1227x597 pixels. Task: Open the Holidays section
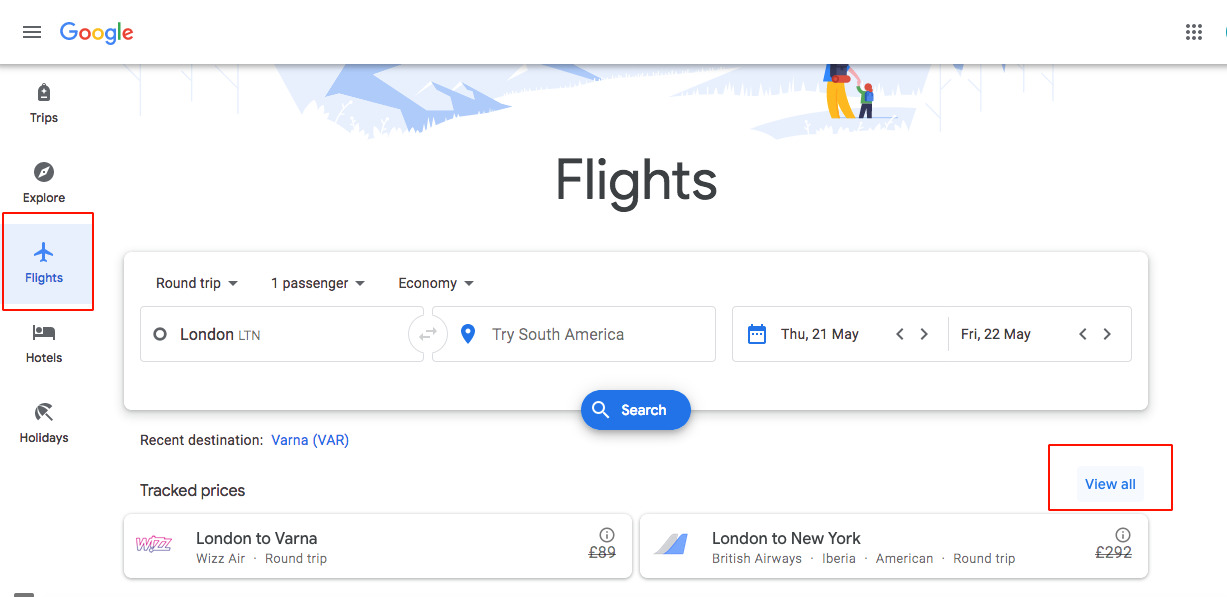(x=44, y=423)
